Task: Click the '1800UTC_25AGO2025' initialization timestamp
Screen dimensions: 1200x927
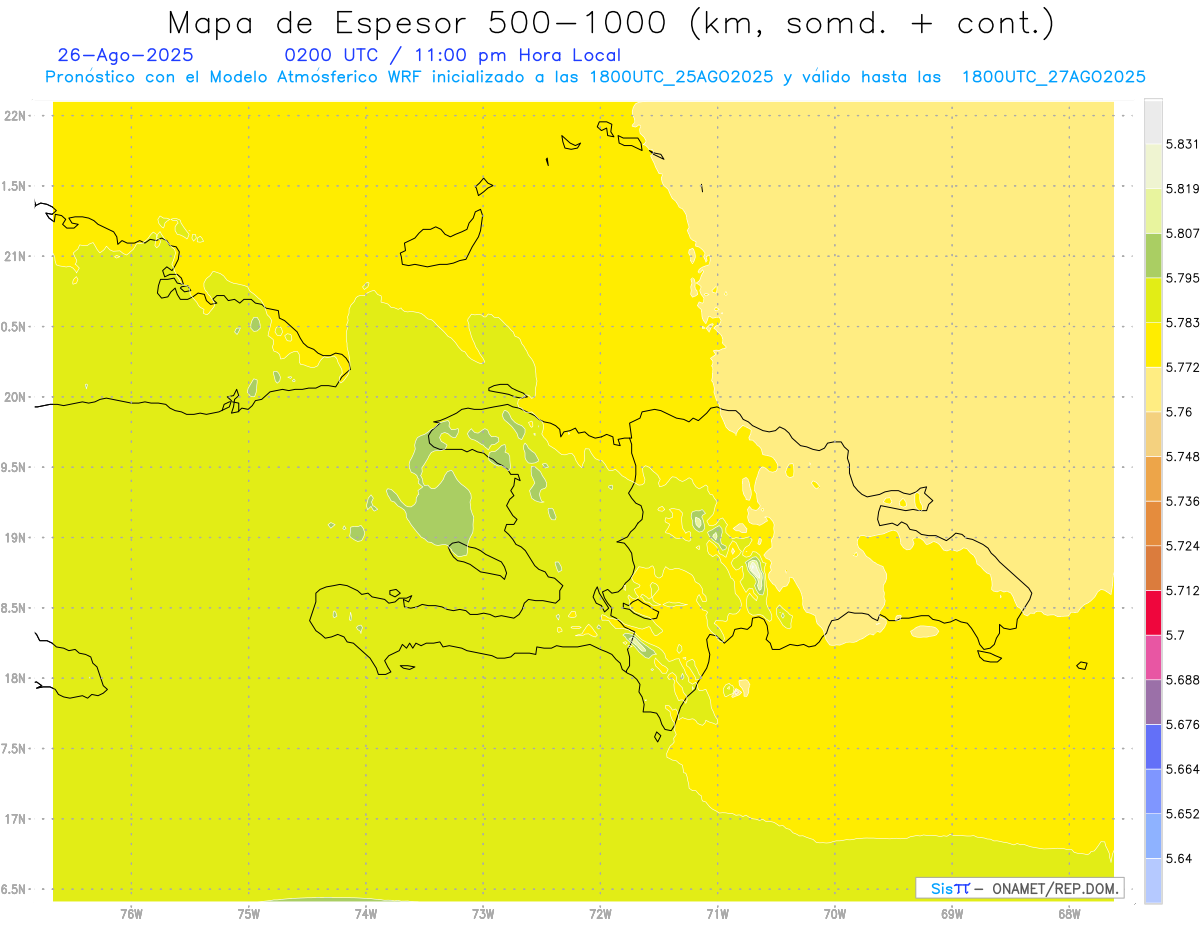Action: point(680,77)
